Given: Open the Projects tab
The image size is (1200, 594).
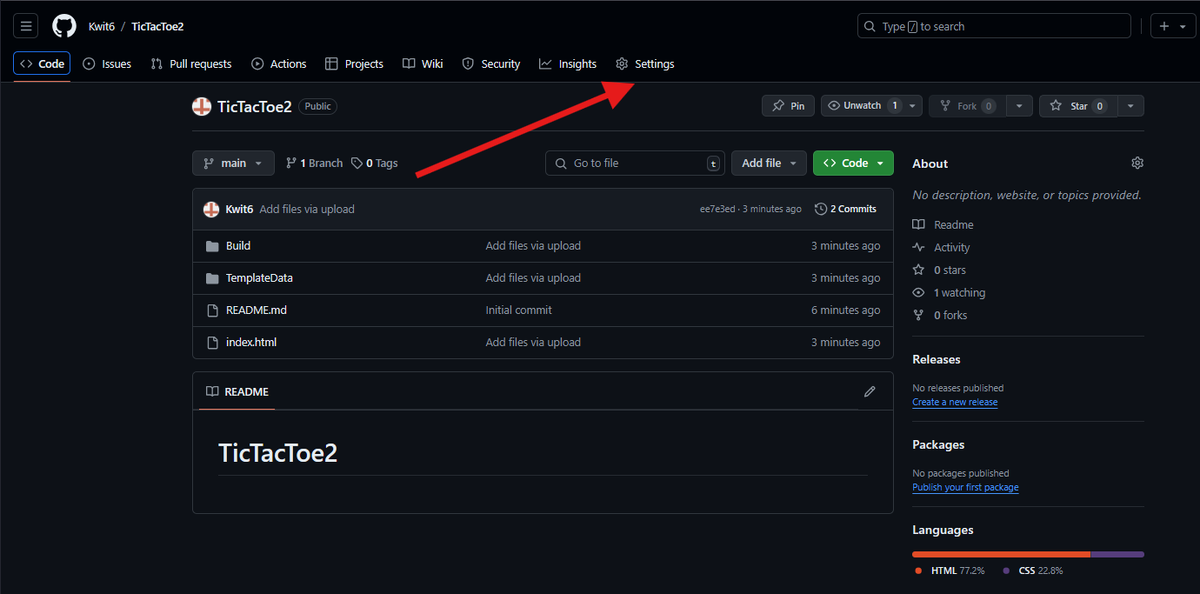Looking at the screenshot, I should pyautogui.click(x=354, y=64).
